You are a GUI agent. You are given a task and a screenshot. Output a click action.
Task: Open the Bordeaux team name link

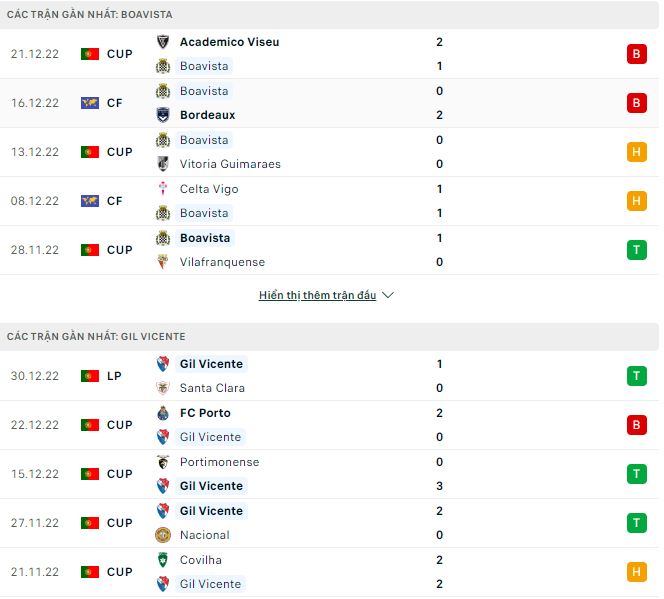tap(207, 115)
